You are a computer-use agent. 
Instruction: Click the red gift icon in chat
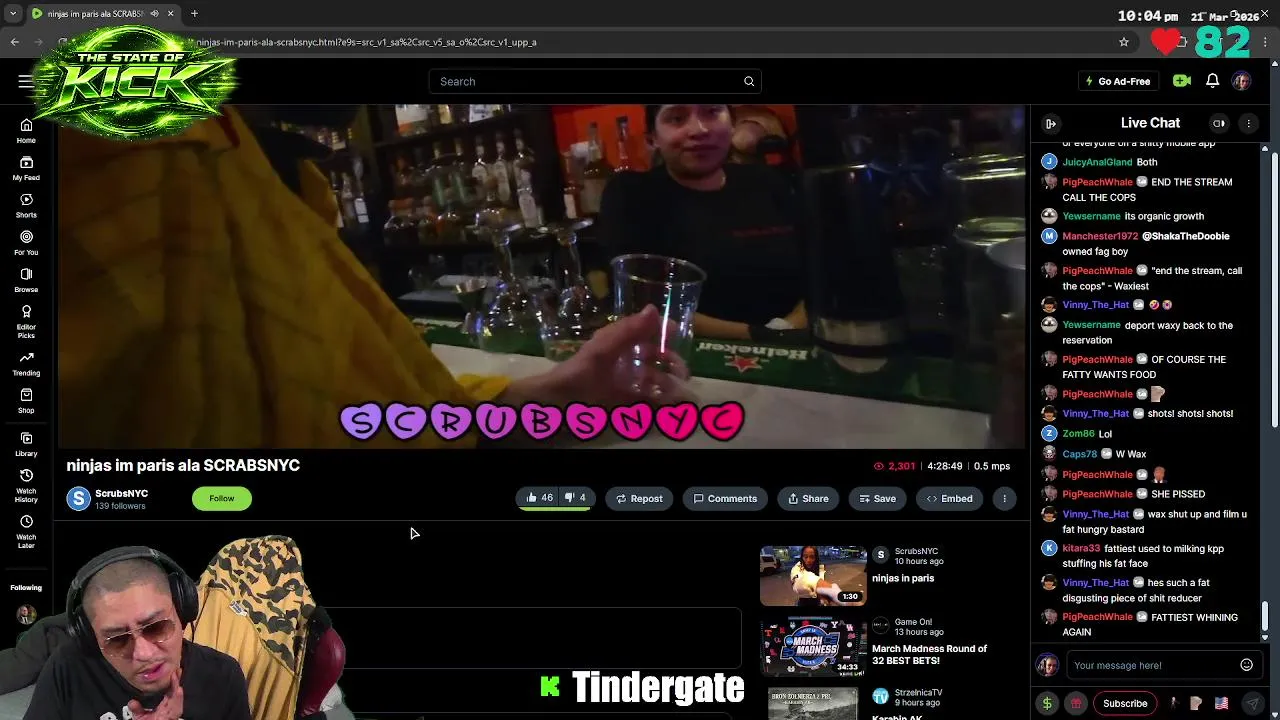pyautogui.click(x=1076, y=703)
